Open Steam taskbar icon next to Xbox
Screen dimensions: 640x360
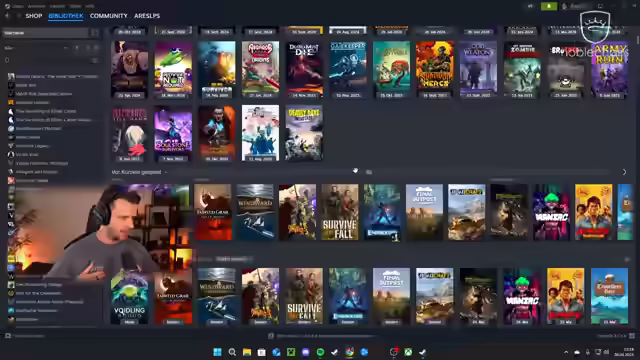pos(422,352)
